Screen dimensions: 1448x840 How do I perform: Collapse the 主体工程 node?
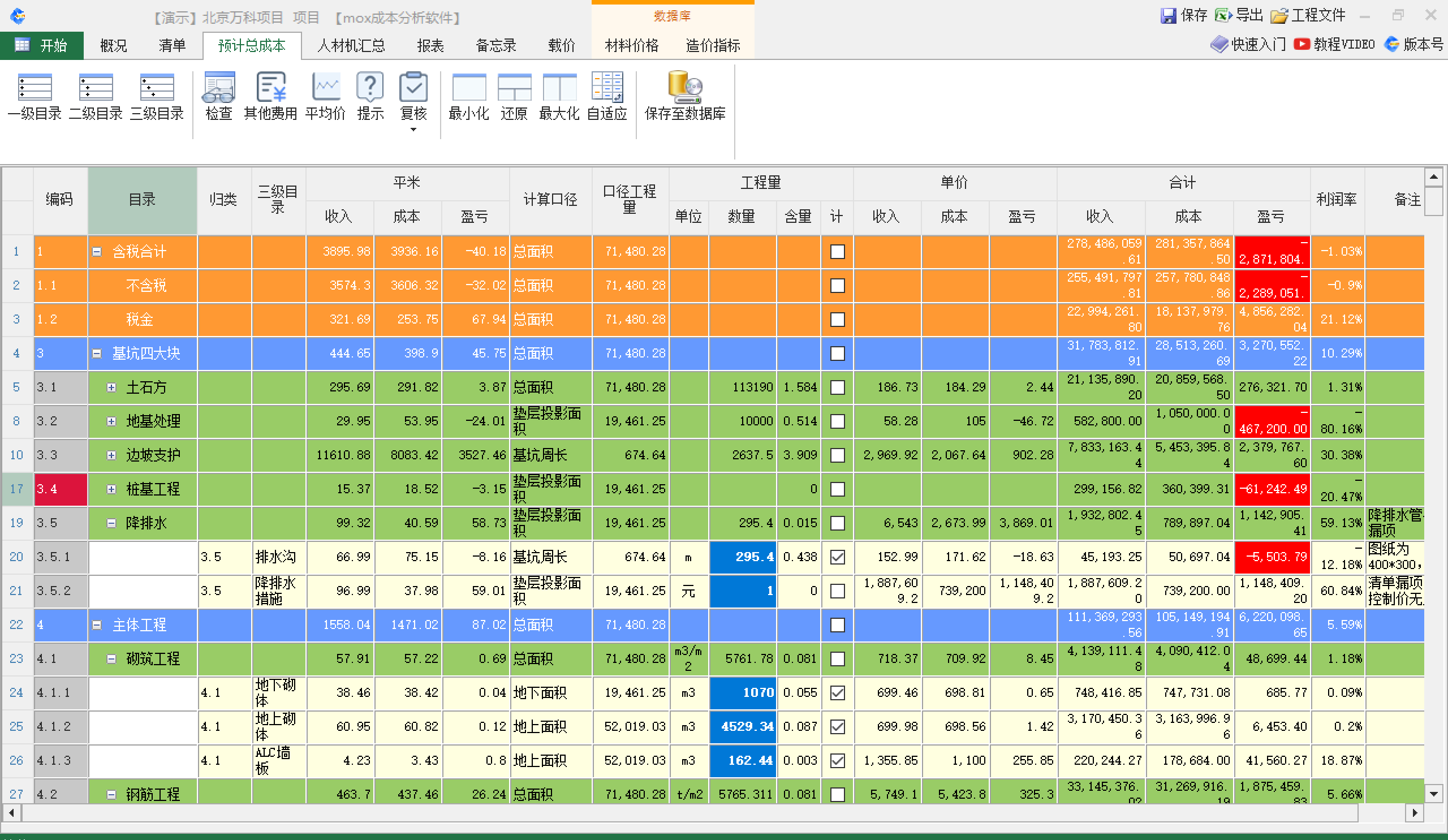pos(97,624)
